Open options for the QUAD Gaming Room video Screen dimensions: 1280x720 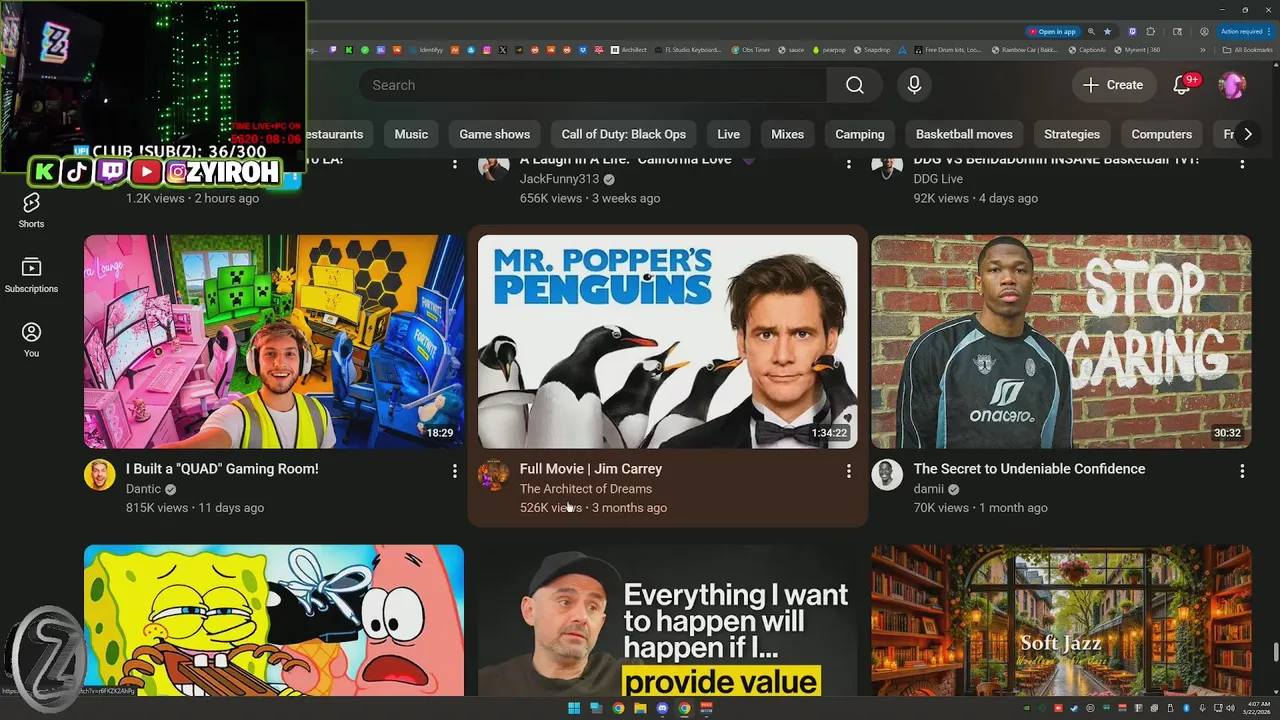[x=455, y=470]
